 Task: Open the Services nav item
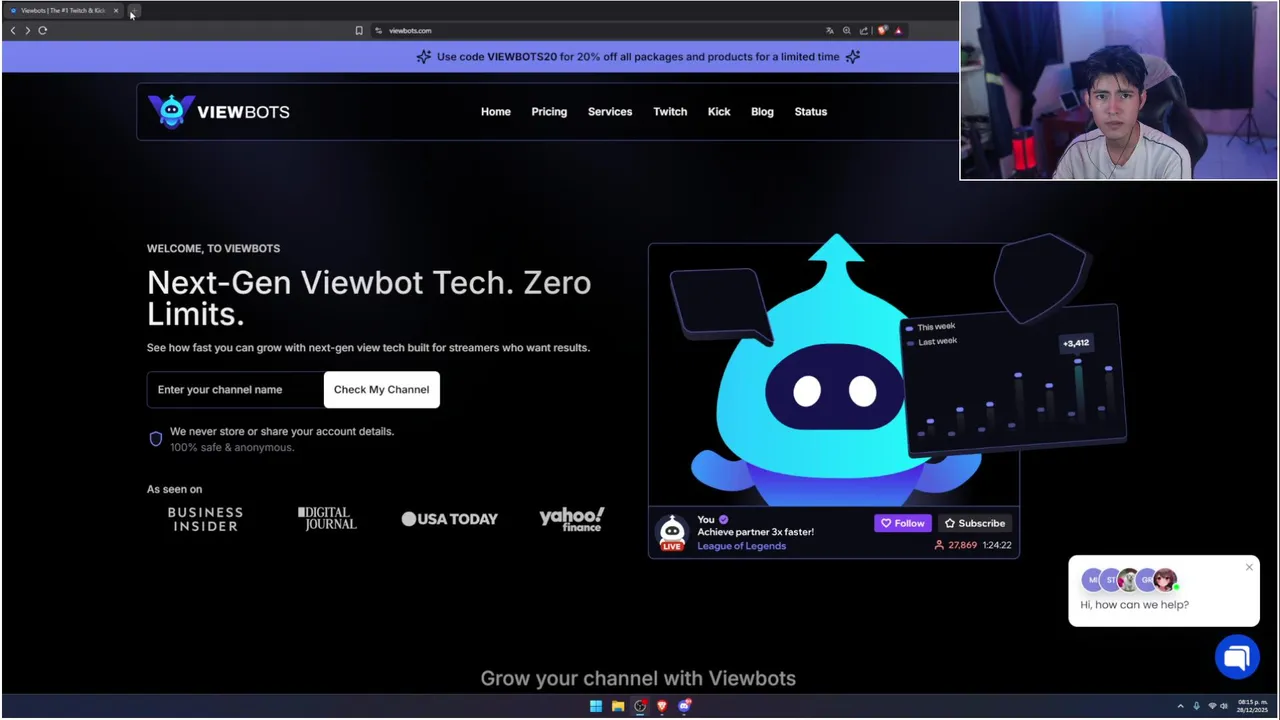[x=610, y=112]
